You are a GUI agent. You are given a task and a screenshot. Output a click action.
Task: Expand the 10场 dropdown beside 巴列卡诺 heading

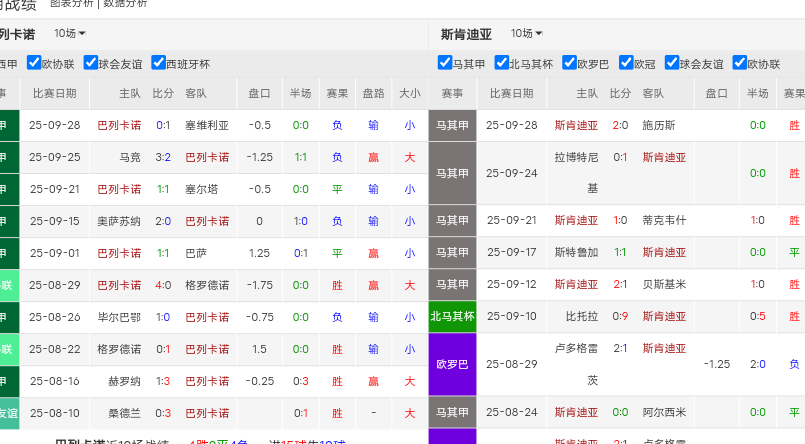pyautogui.click(x=69, y=34)
